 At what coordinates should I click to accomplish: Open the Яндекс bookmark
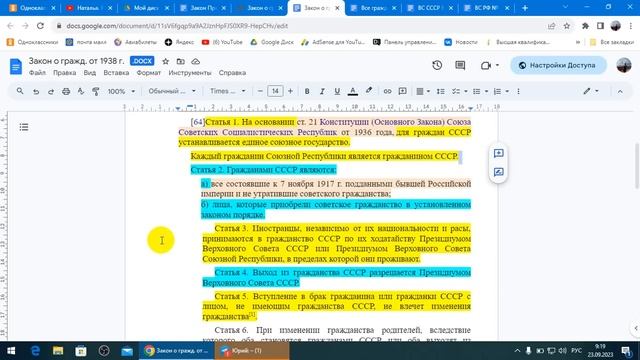179,42
